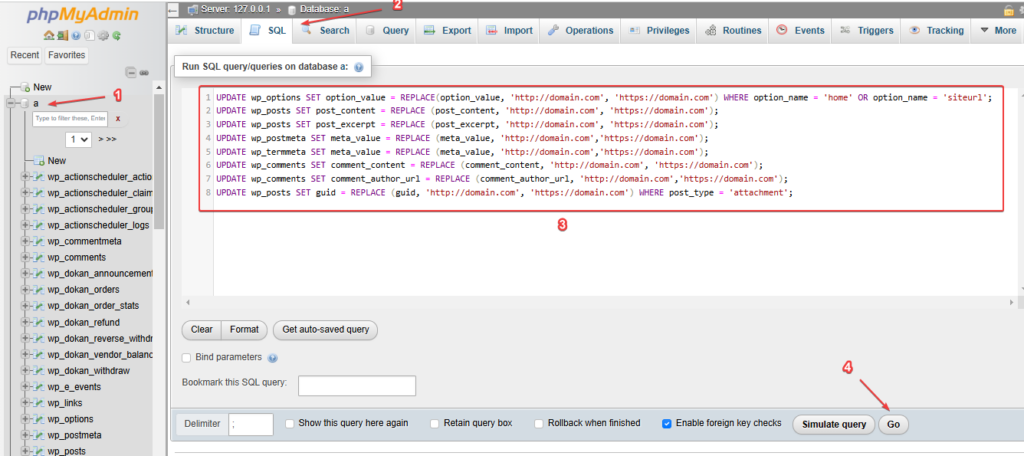Click the table icon beside wp_dokan_orders
The width and height of the screenshot is (1024, 456).
click(x=39, y=289)
